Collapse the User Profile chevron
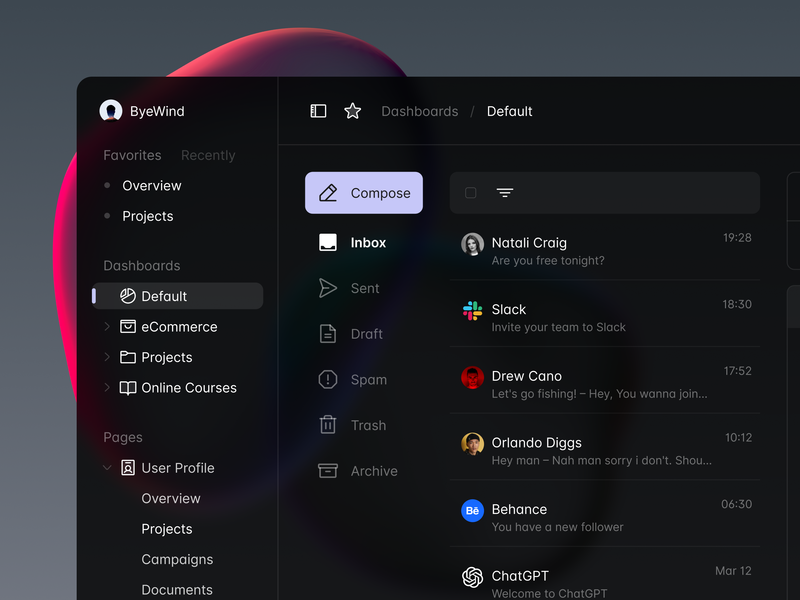 click(107, 467)
